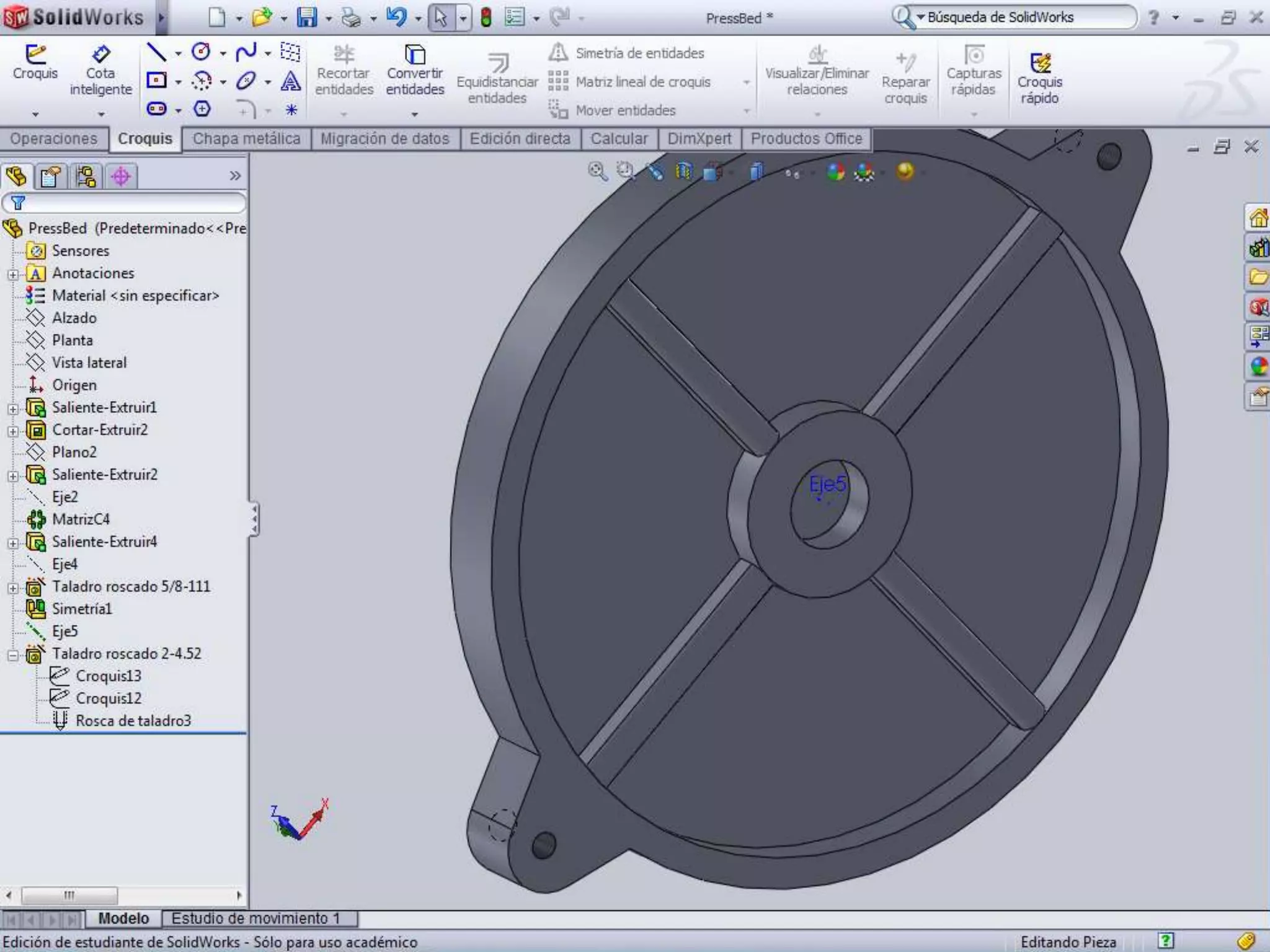Switch to Estudio de movimiento 1 tab
This screenshot has width=1270, height=952.
point(255,918)
